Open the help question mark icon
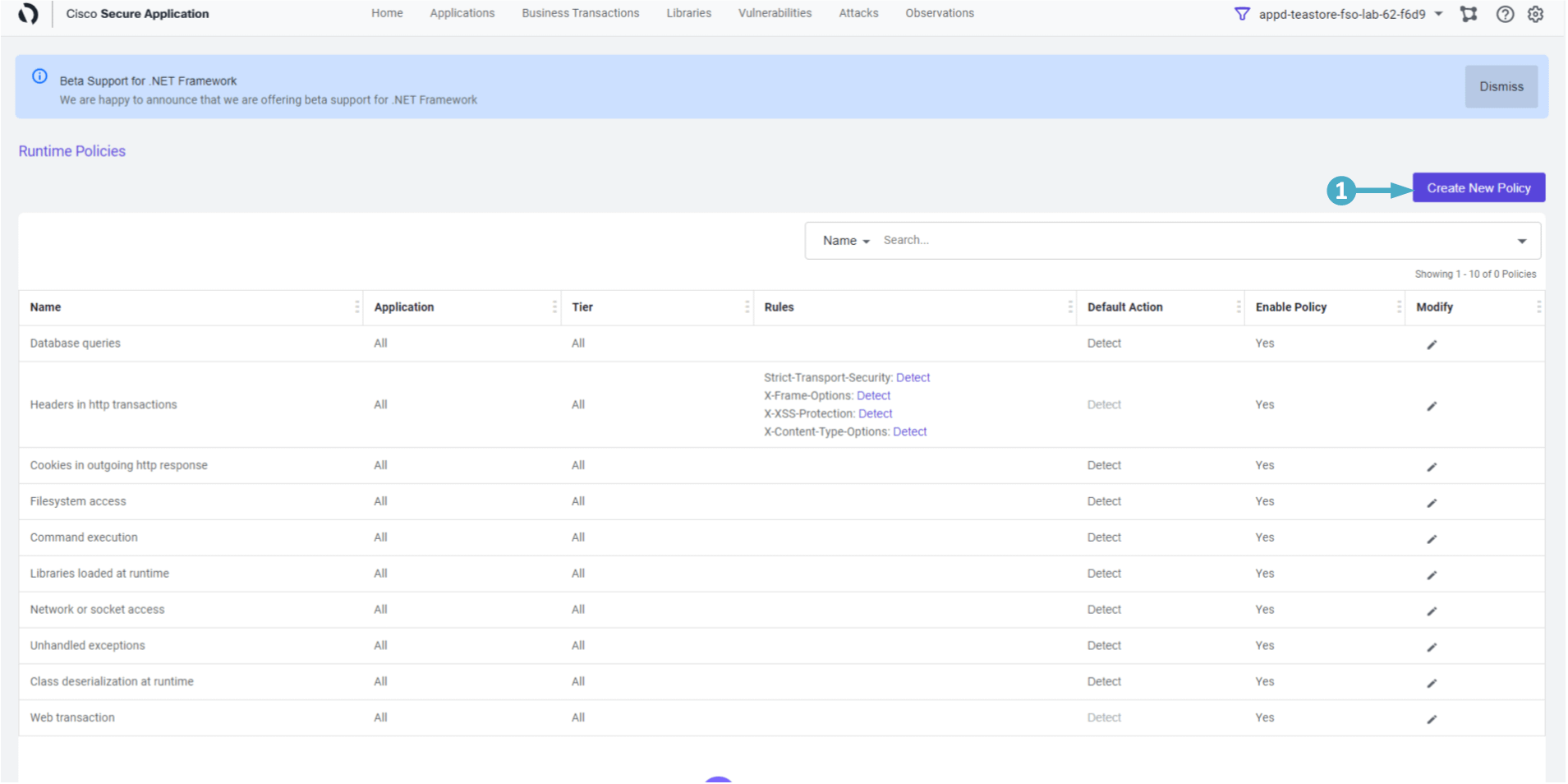This screenshot has height=784, width=1568. pos(1505,14)
